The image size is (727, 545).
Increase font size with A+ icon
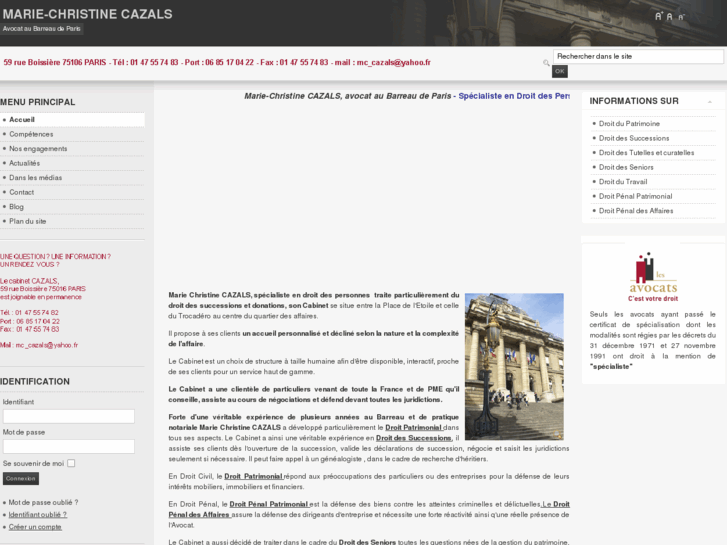pos(658,17)
